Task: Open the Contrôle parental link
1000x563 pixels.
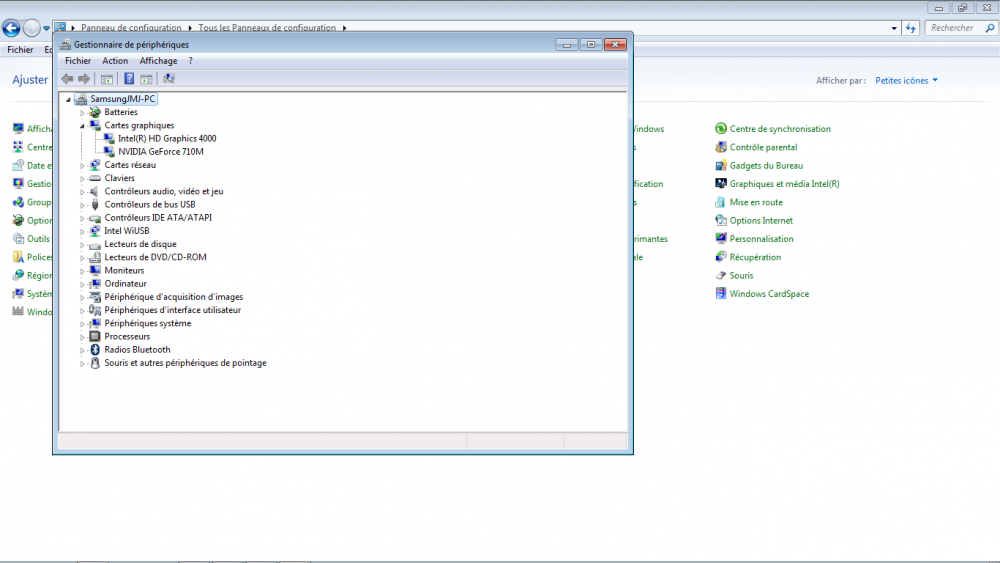Action: point(763,147)
